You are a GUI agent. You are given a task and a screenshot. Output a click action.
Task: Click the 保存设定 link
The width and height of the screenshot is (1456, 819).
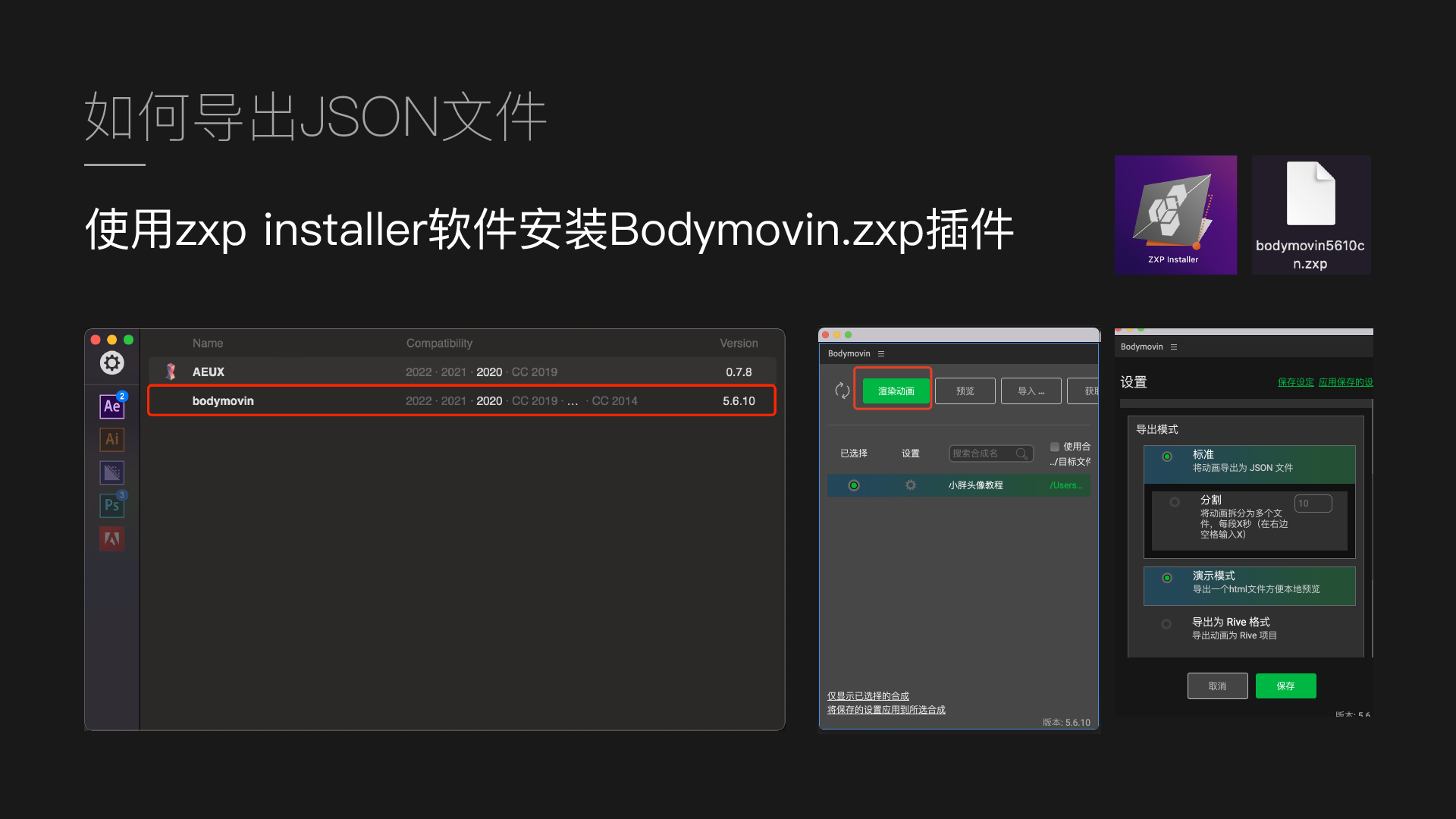[1295, 382]
